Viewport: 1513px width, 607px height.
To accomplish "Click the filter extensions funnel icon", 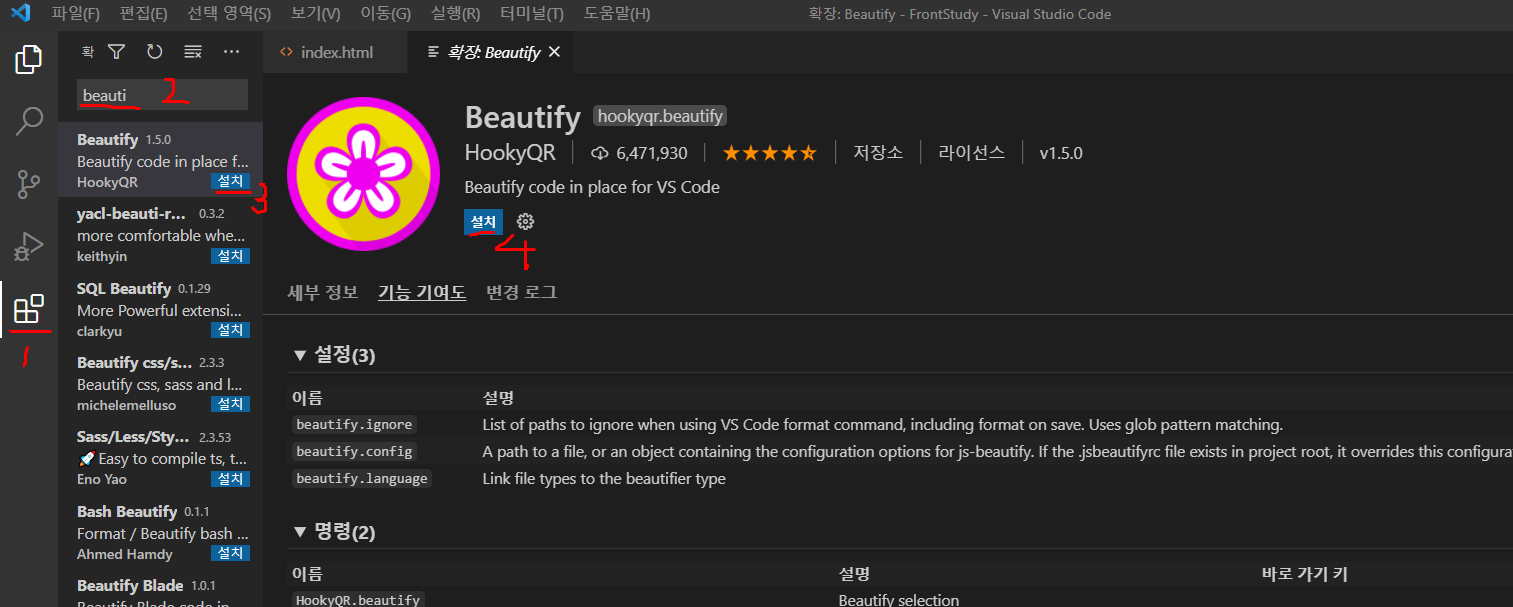I will tap(117, 52).
